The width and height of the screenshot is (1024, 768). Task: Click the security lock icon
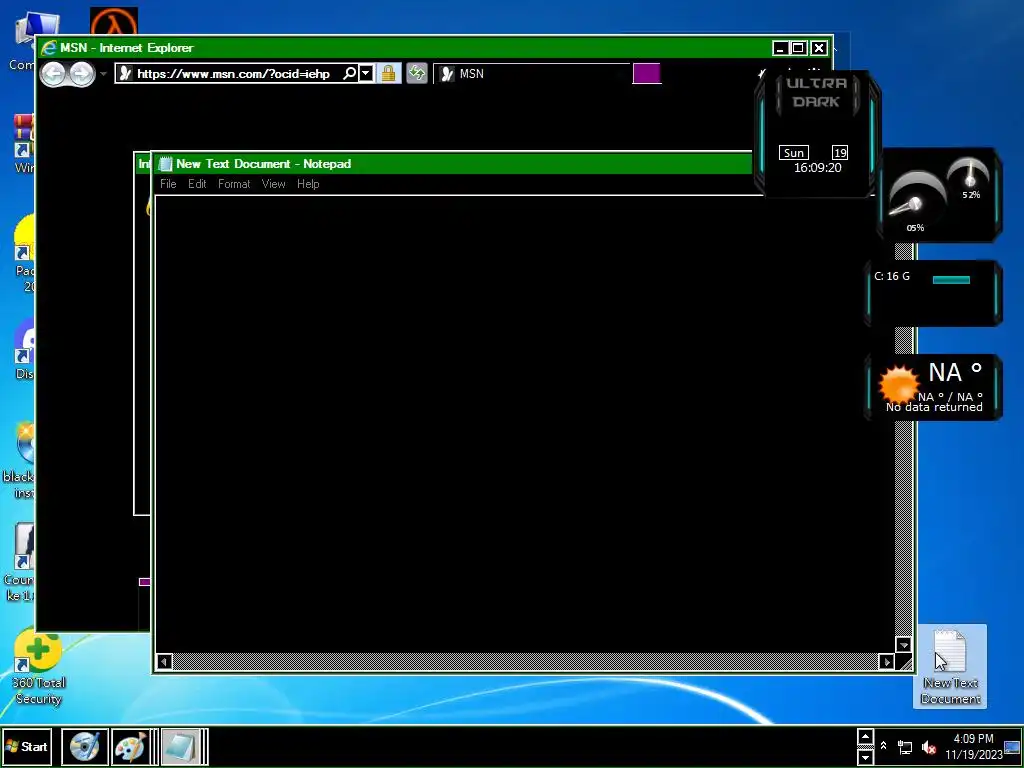389,73
